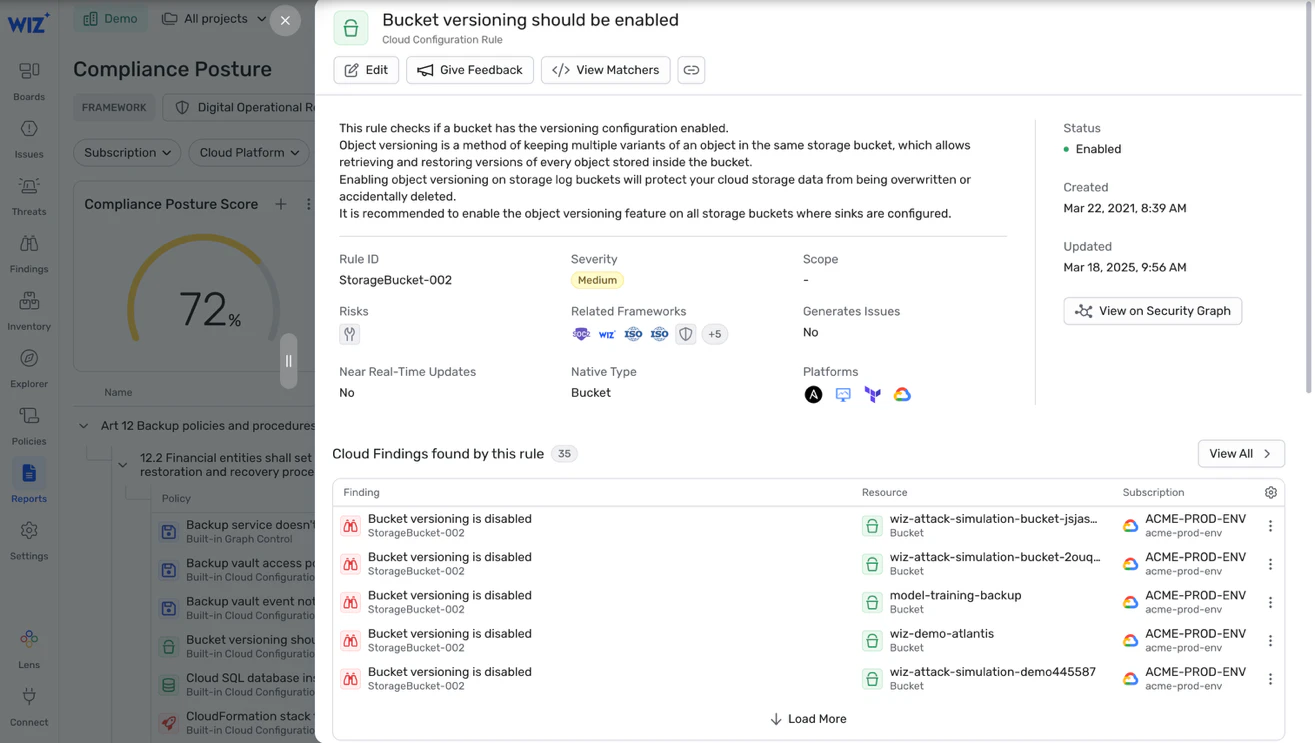The width and height of the screenshot is (1315, 743).
Task: Click the panel resize handle
Action: (x=288, y=361)
